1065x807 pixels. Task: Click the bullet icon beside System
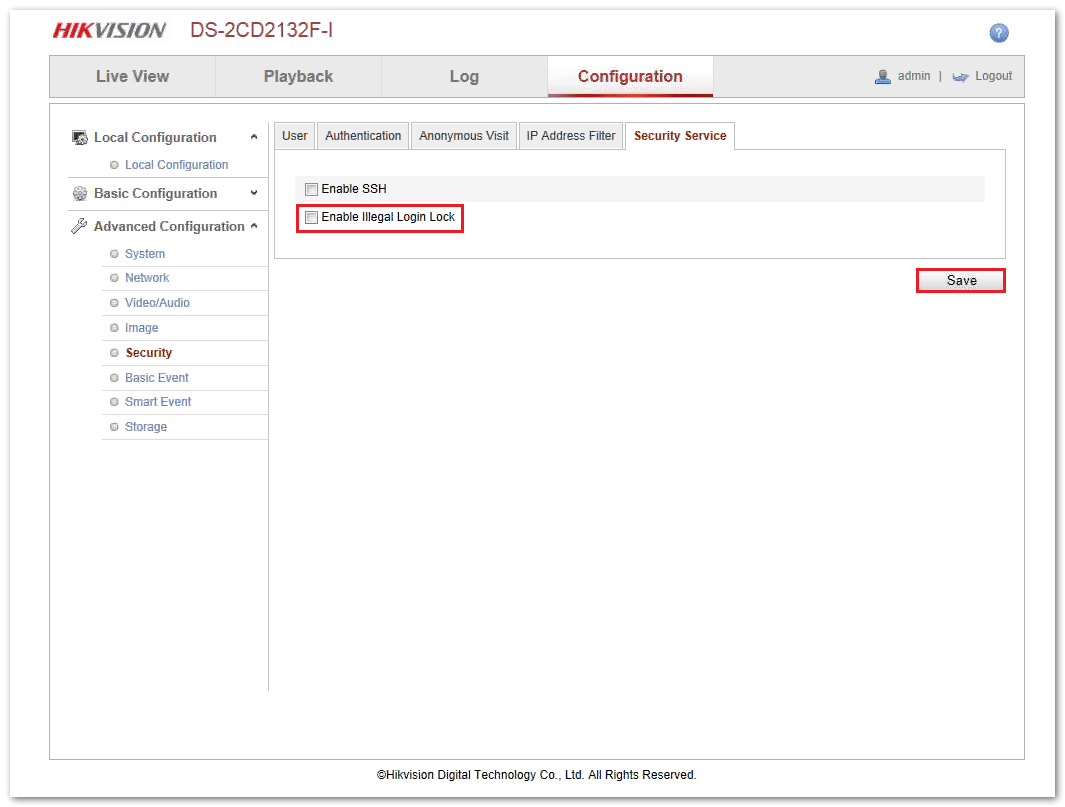pos(114,254)
